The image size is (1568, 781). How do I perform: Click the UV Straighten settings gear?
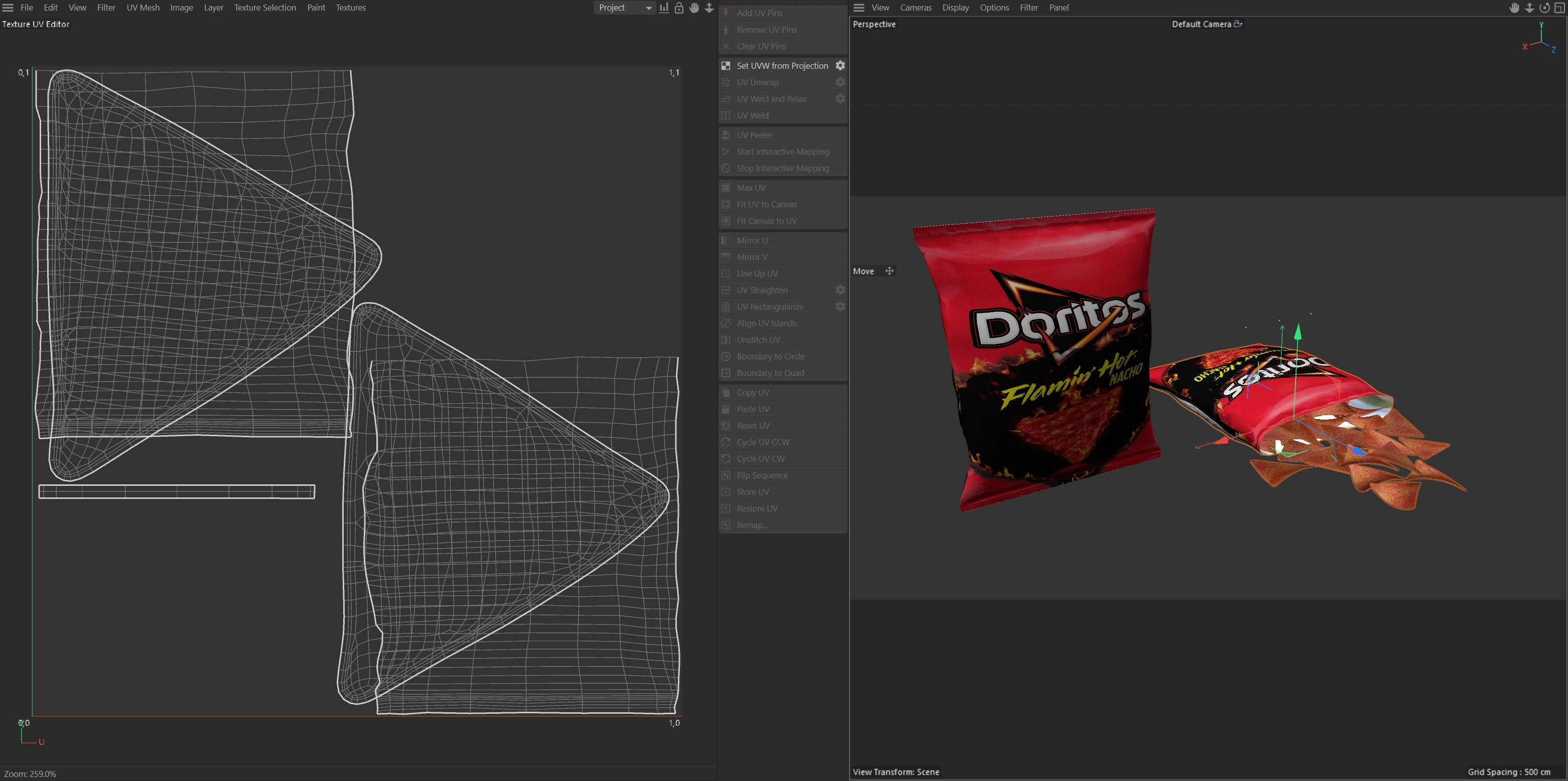(840, 290)
